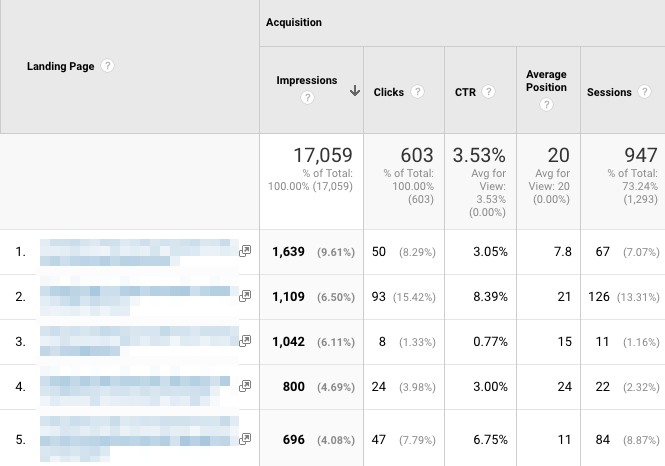This screenshot has width=665, height=466.
Task: Click the Impressions sort descending arrow
Action: point(355,90)
